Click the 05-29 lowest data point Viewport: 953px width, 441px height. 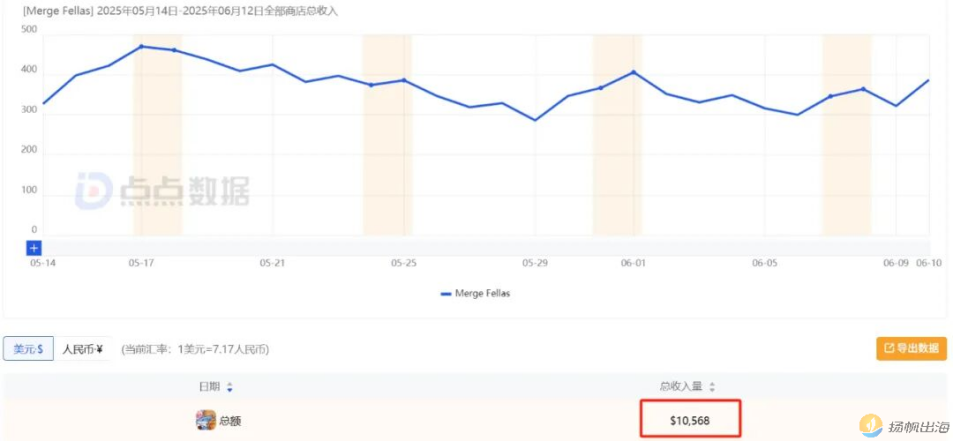[x=535, y=120]
